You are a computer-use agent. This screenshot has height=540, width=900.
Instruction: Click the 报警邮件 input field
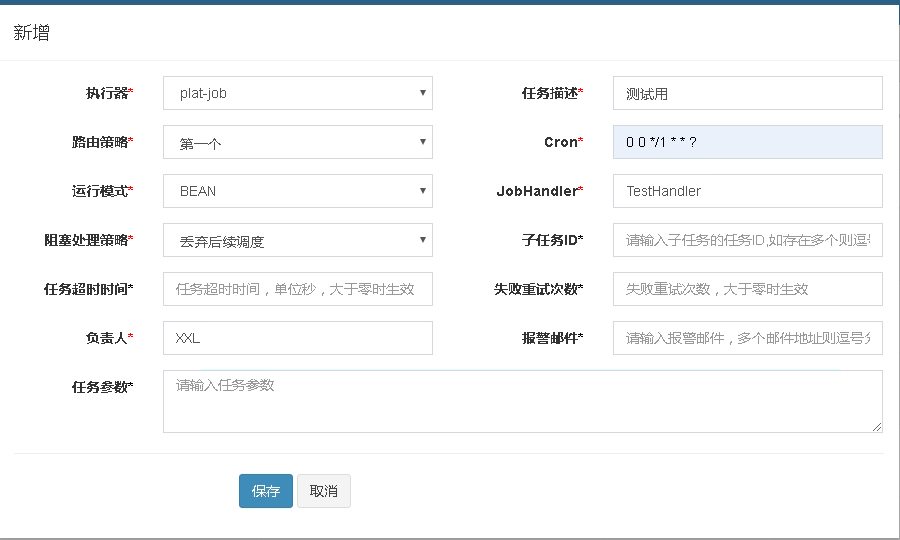[x=747, y=338]
